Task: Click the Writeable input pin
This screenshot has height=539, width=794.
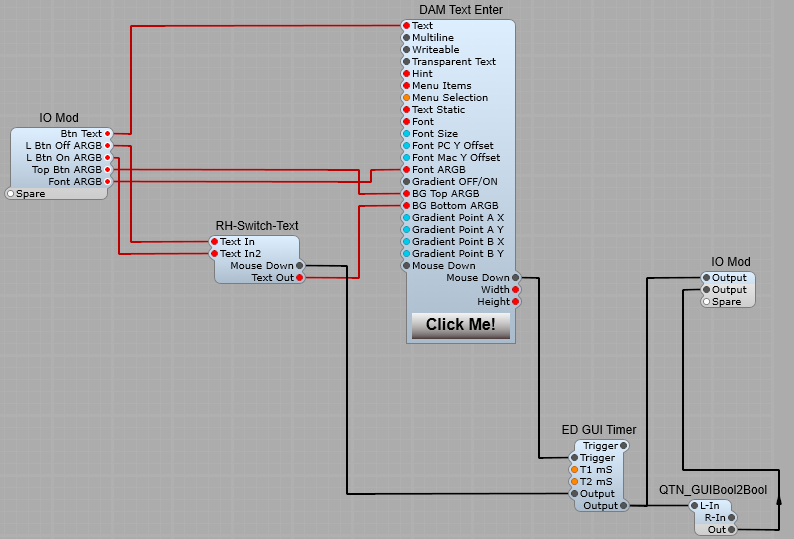Action: pyautogui.click(x=406, y=50)
